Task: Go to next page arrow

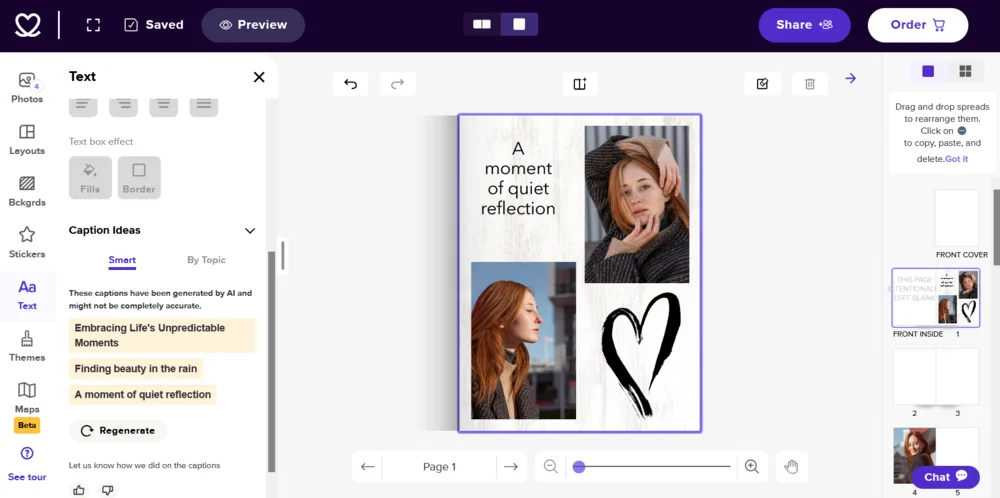Action: (x=511, y=466)
